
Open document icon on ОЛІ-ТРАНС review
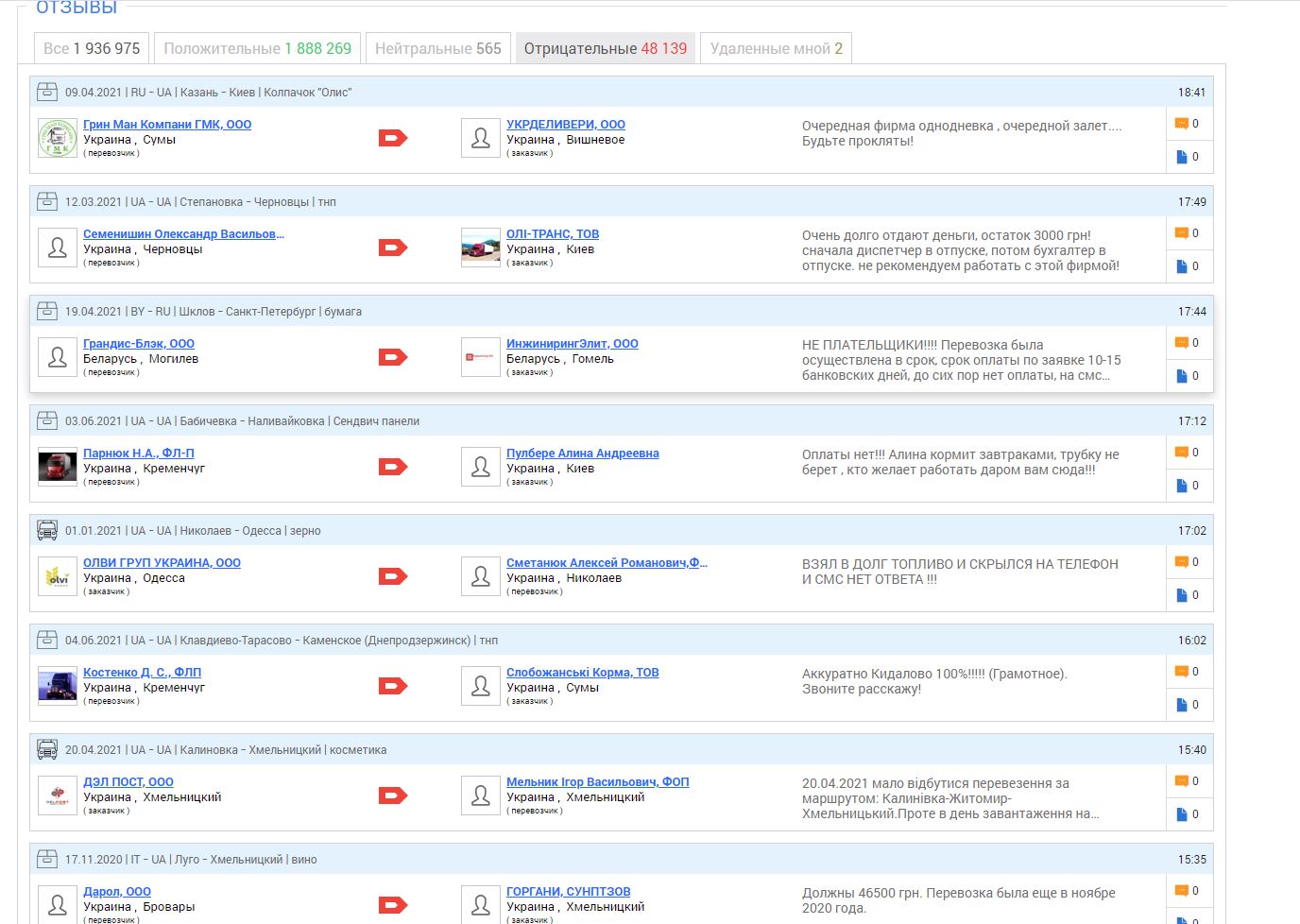click(1181, 266)
